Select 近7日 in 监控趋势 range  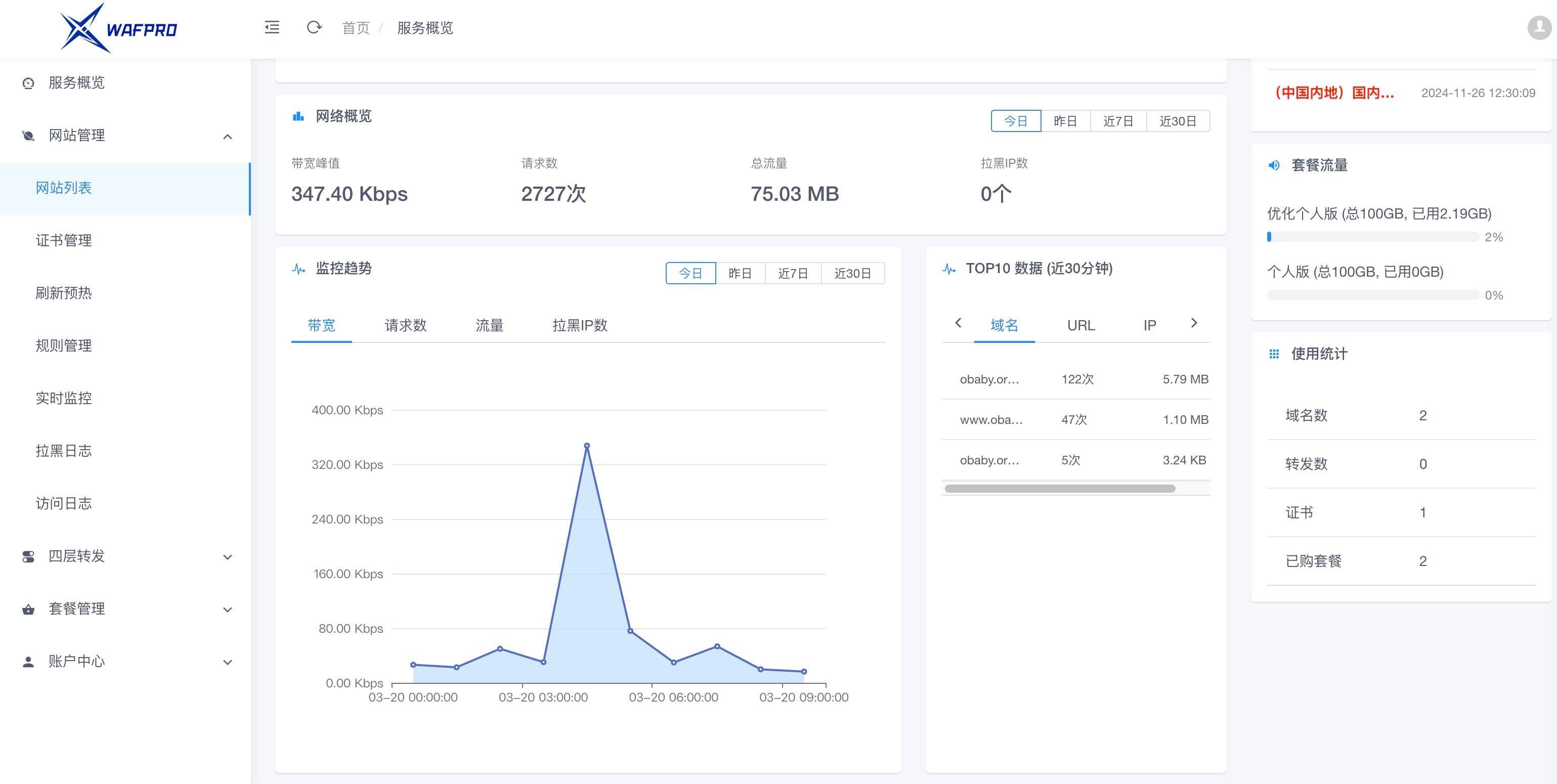[792, 273]
